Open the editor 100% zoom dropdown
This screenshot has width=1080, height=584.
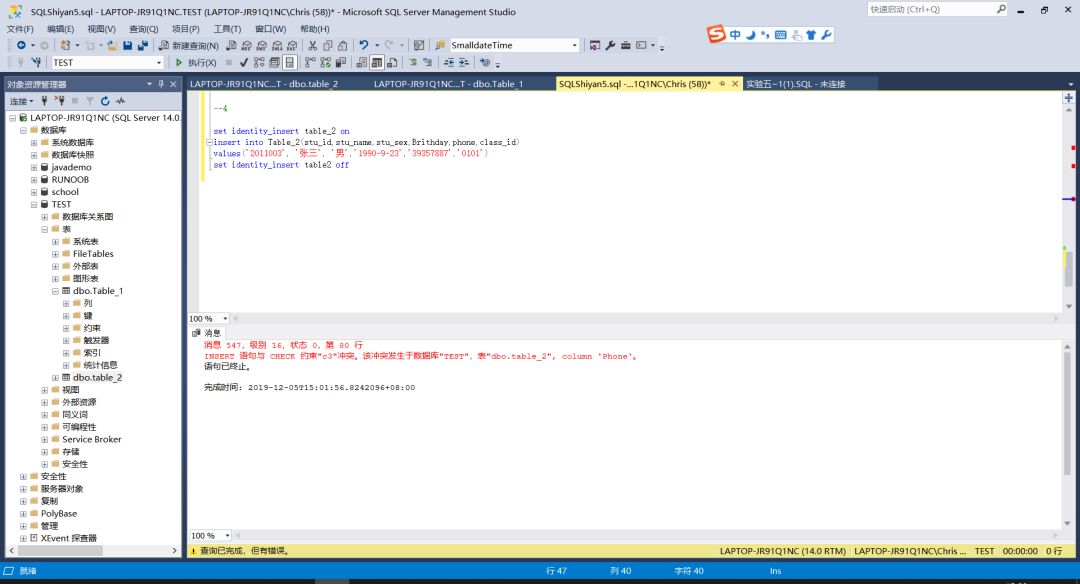(225, 319)
